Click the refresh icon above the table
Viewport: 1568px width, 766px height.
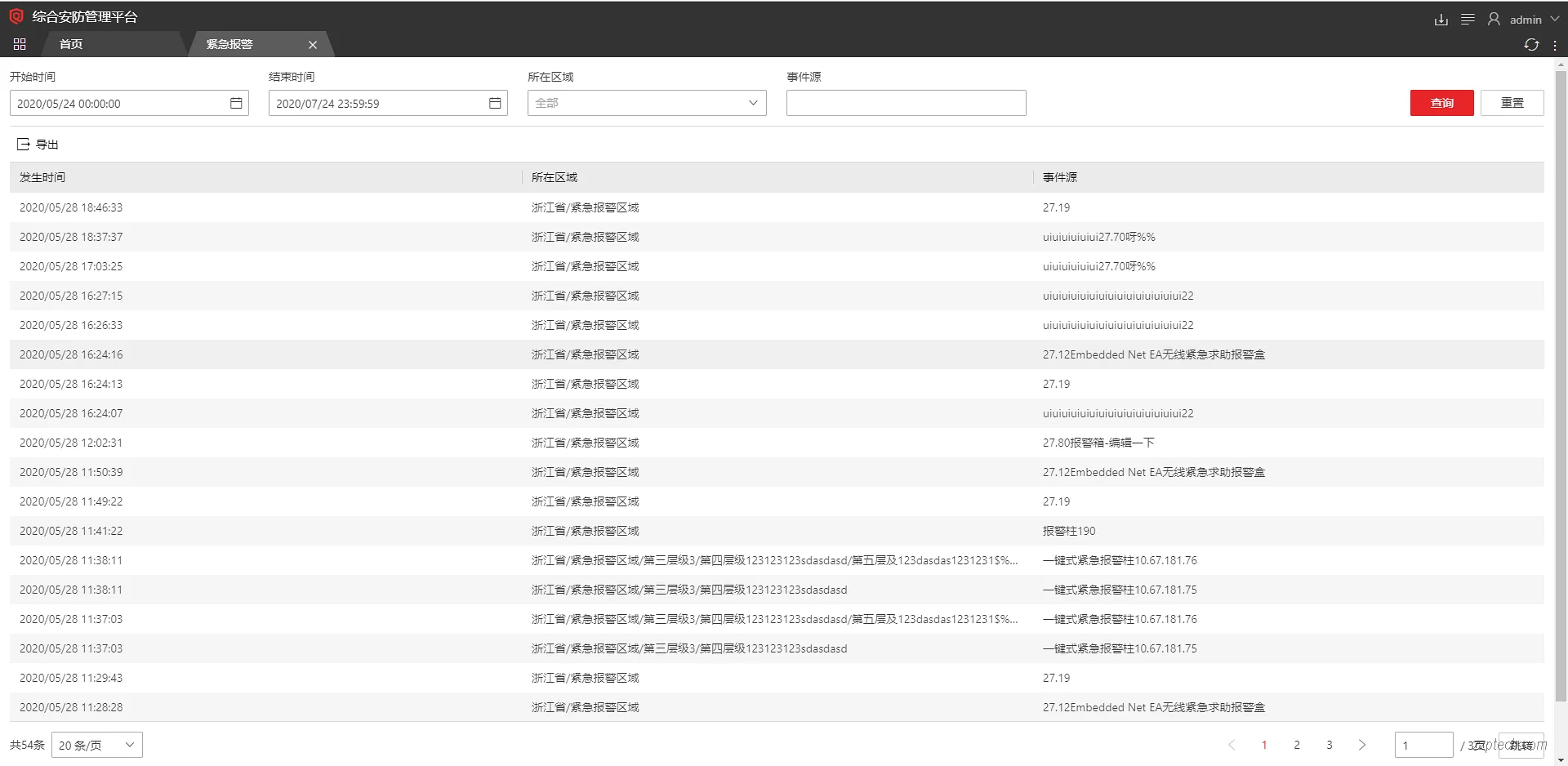[1530, 45]
